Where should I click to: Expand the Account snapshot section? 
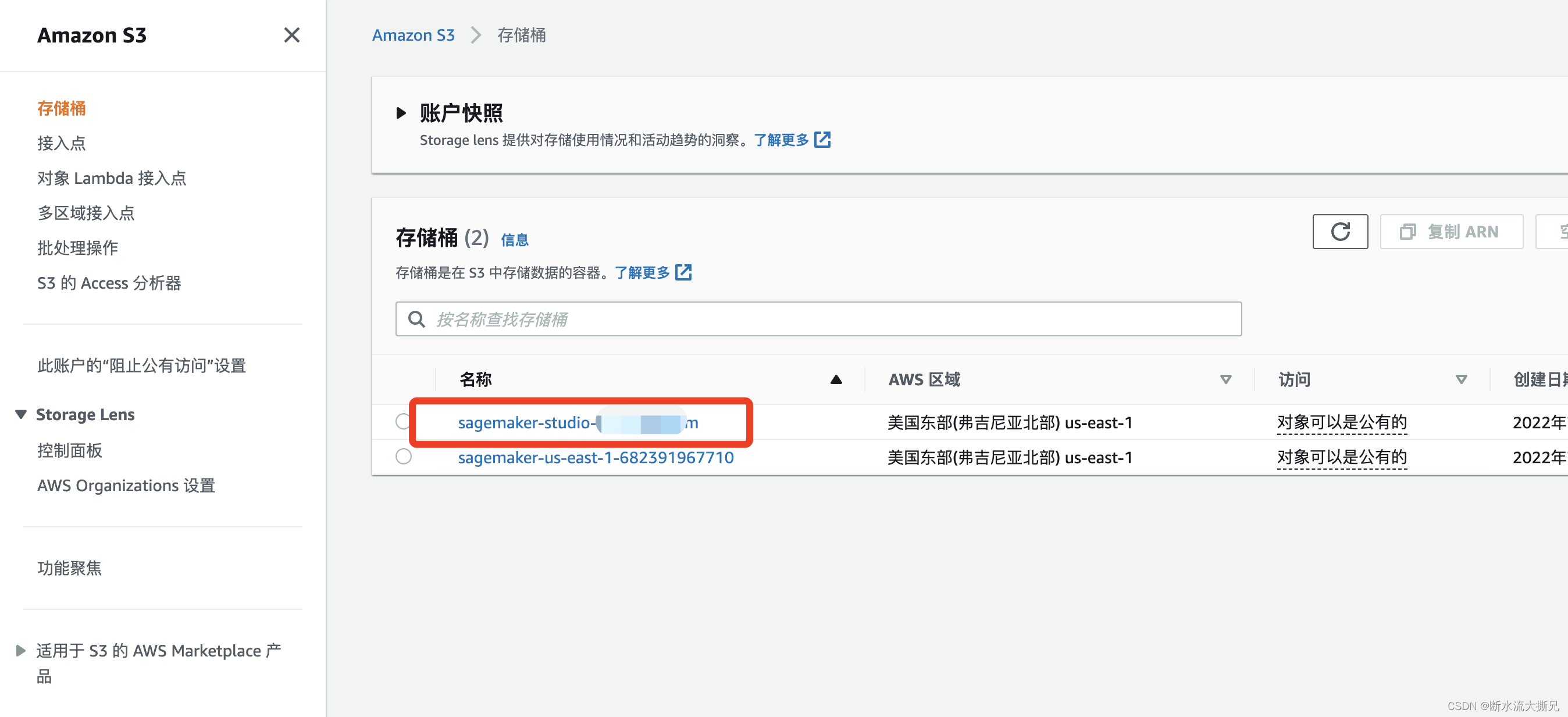coord(401,113)
